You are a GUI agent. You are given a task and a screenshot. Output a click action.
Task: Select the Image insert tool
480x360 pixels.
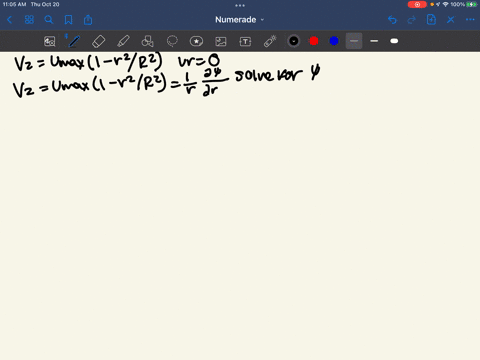tap(221, 41)
